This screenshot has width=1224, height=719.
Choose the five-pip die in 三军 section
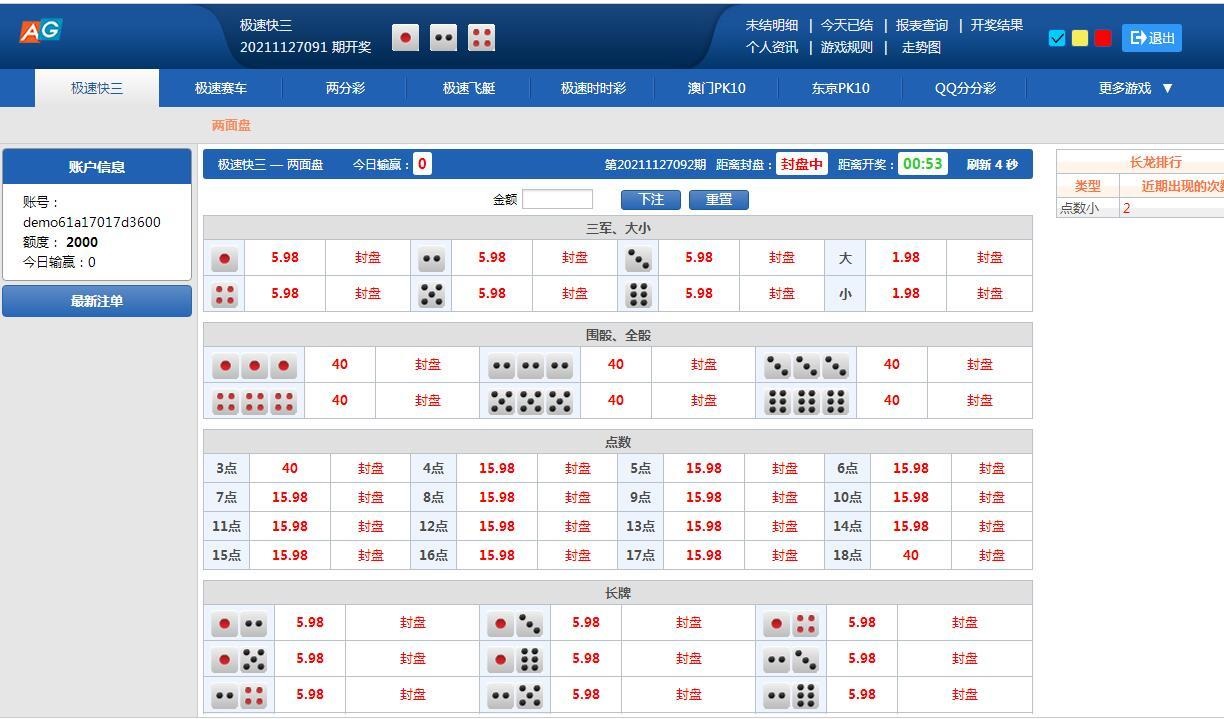tap(431, 295)
